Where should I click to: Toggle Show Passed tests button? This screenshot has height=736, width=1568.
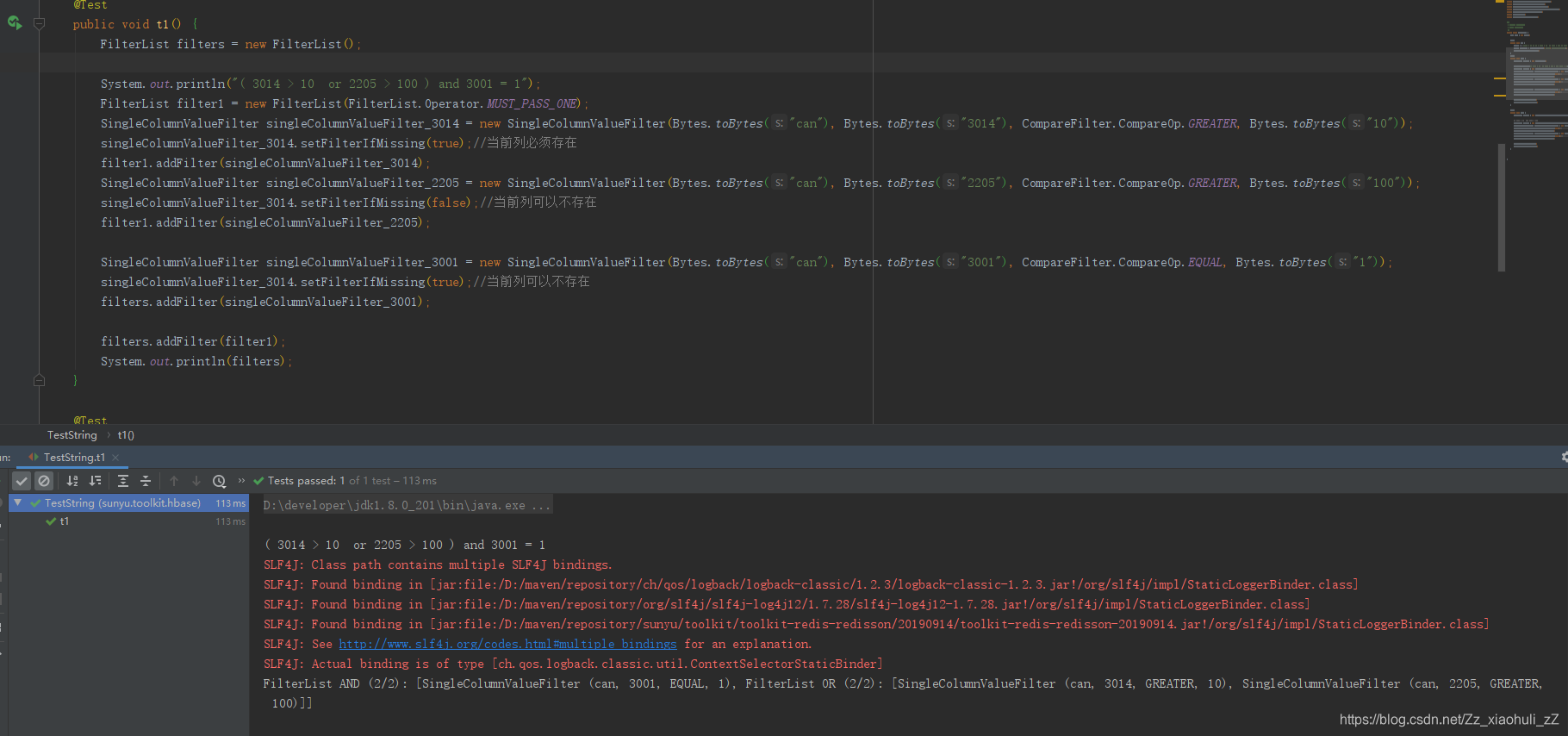(x=22, y=481)
